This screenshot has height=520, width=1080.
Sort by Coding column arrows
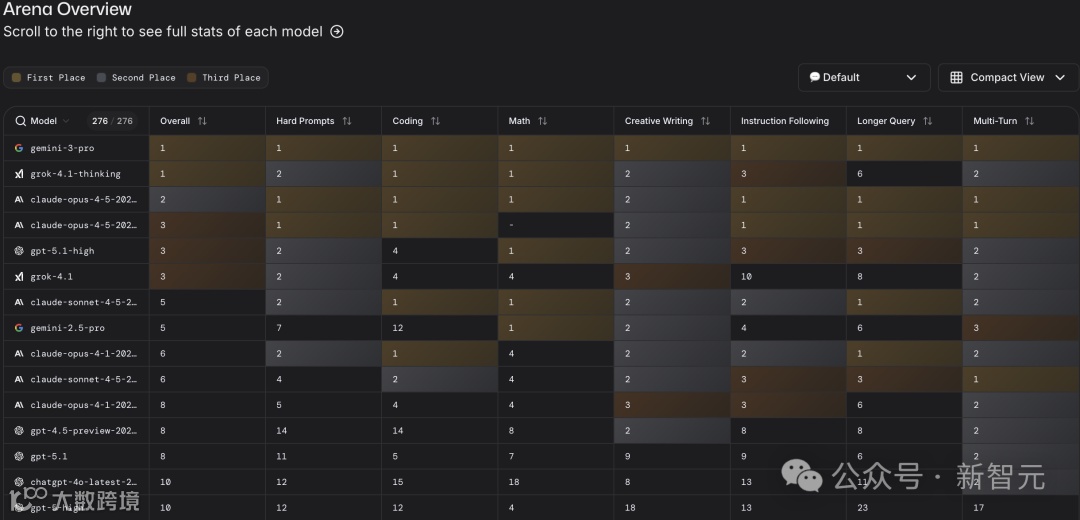pyautogui.click(x=435, y=121)
